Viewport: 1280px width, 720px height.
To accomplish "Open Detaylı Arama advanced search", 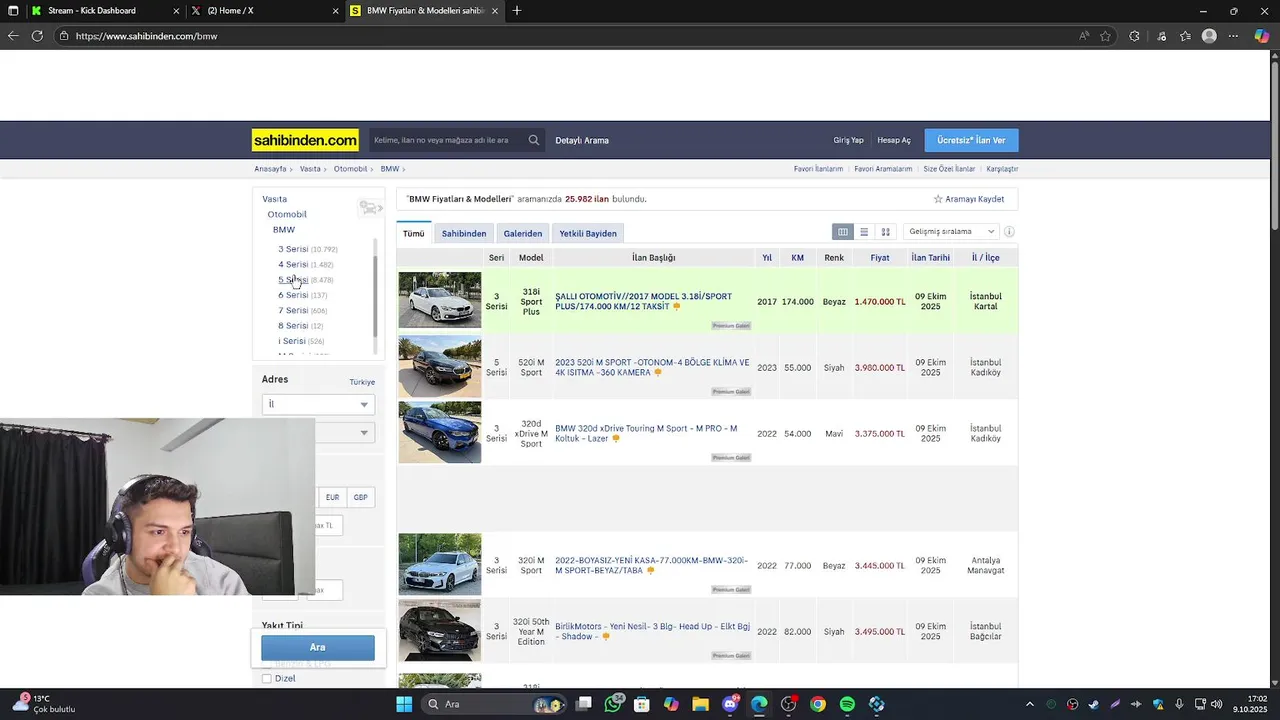I will point(582,140).
